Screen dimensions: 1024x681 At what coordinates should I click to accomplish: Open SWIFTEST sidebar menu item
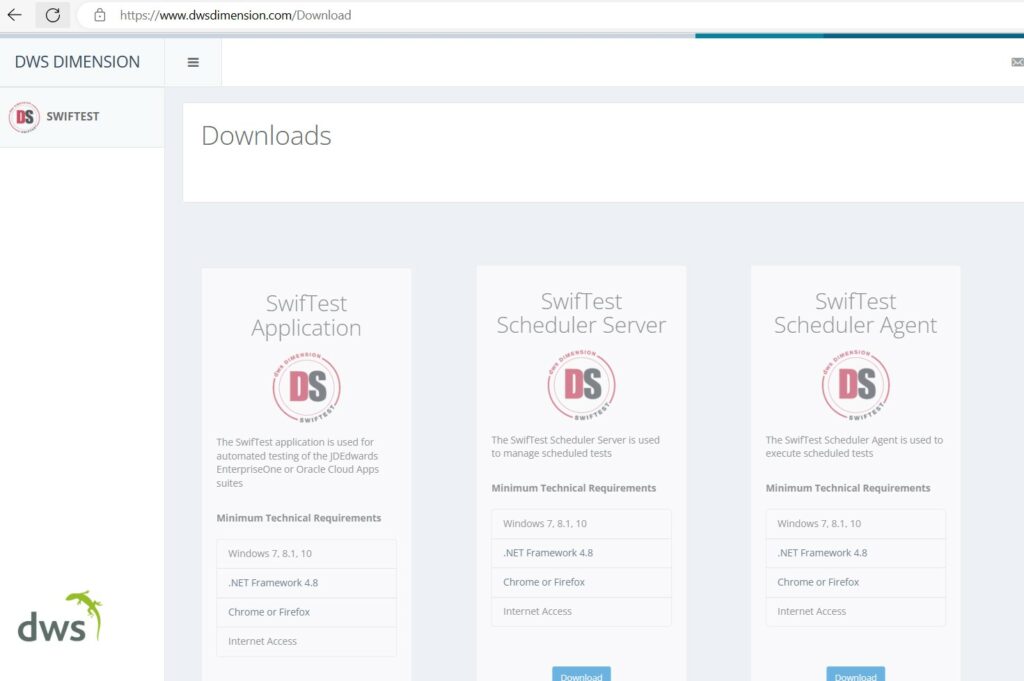click(x=82, y=117)
